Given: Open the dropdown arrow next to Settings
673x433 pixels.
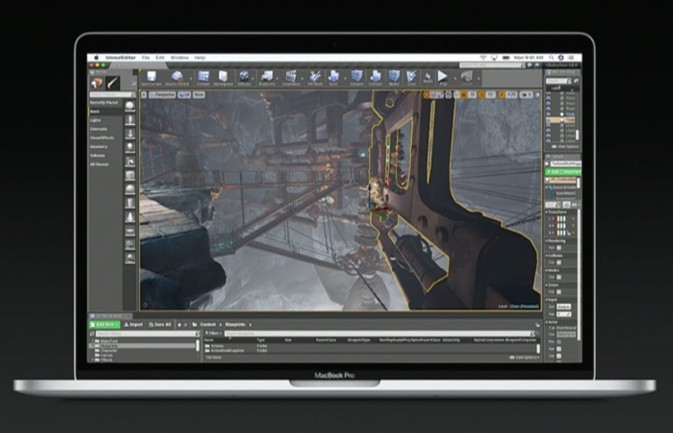Looking at the screenshot, I should pos(254,79).
